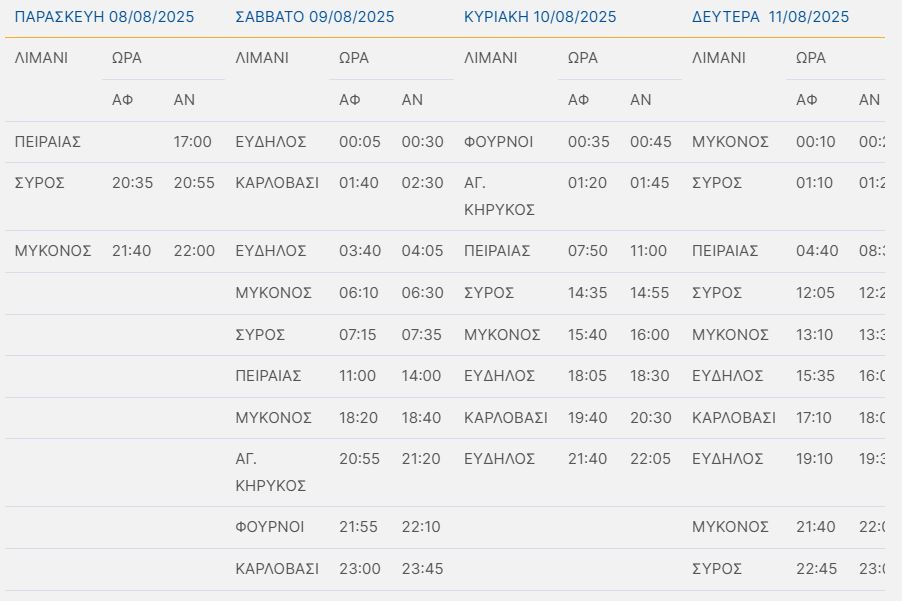Click the 03:40 ΕΥΔΗΛΟΣ arrival on Saturday
The height and width of the screenshot is (601, 902).
(360, 251)
